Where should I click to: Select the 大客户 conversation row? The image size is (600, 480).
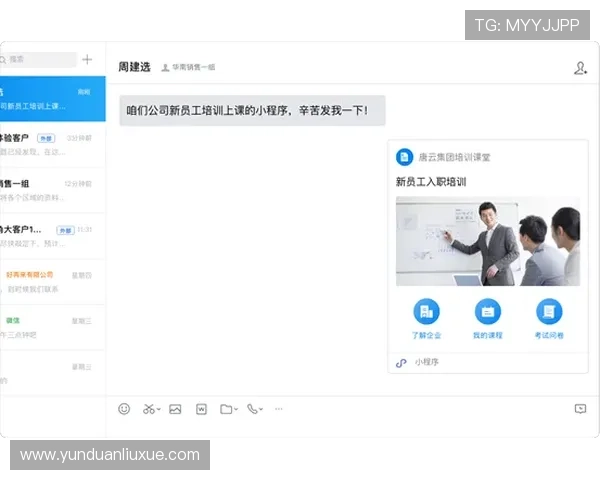[53, 236]
